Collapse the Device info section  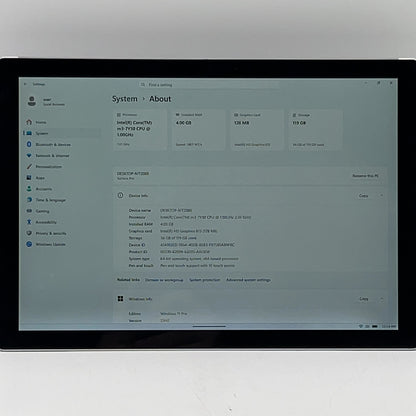(382, 196)
